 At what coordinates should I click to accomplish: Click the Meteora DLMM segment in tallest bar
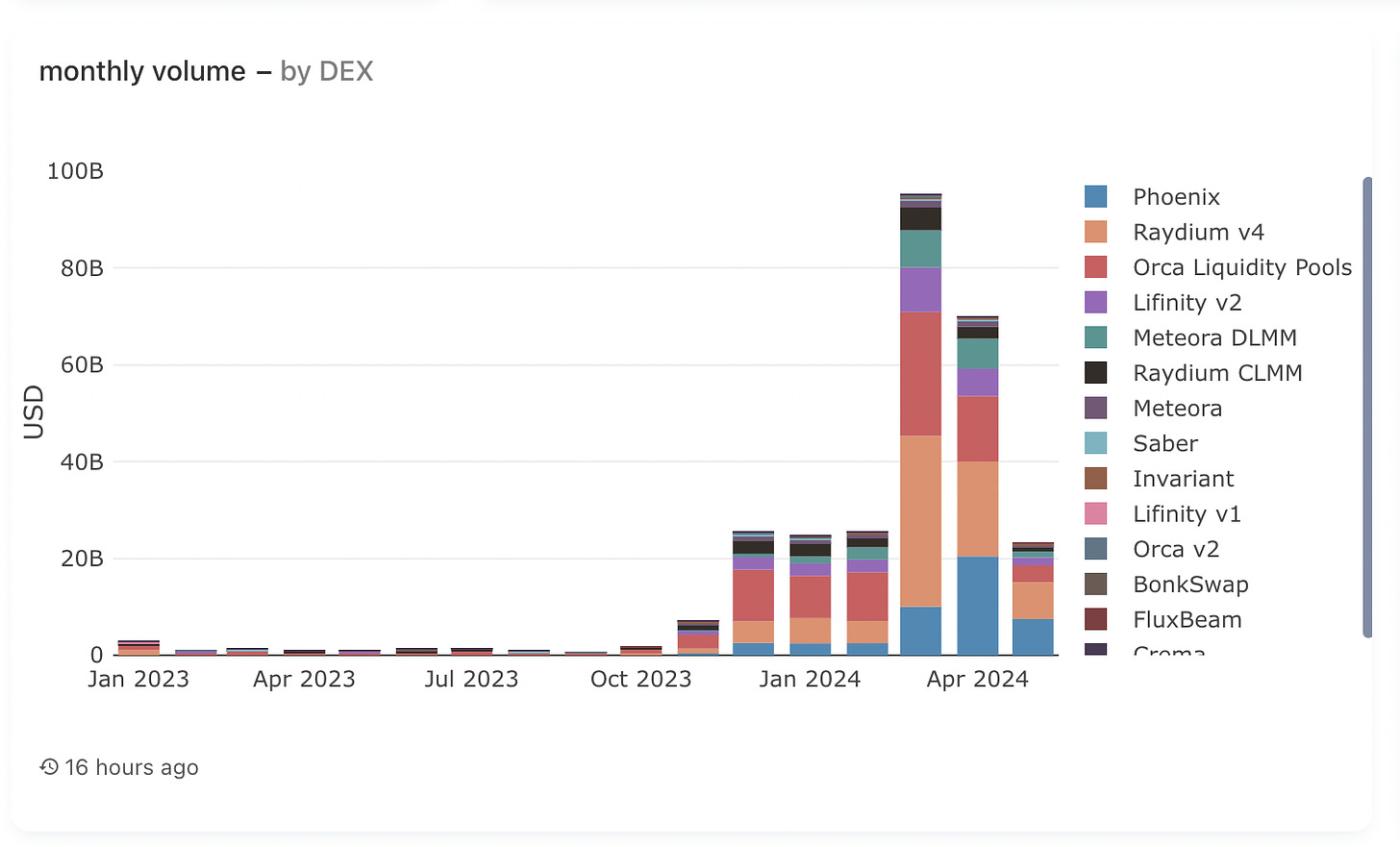pos(921,249)
